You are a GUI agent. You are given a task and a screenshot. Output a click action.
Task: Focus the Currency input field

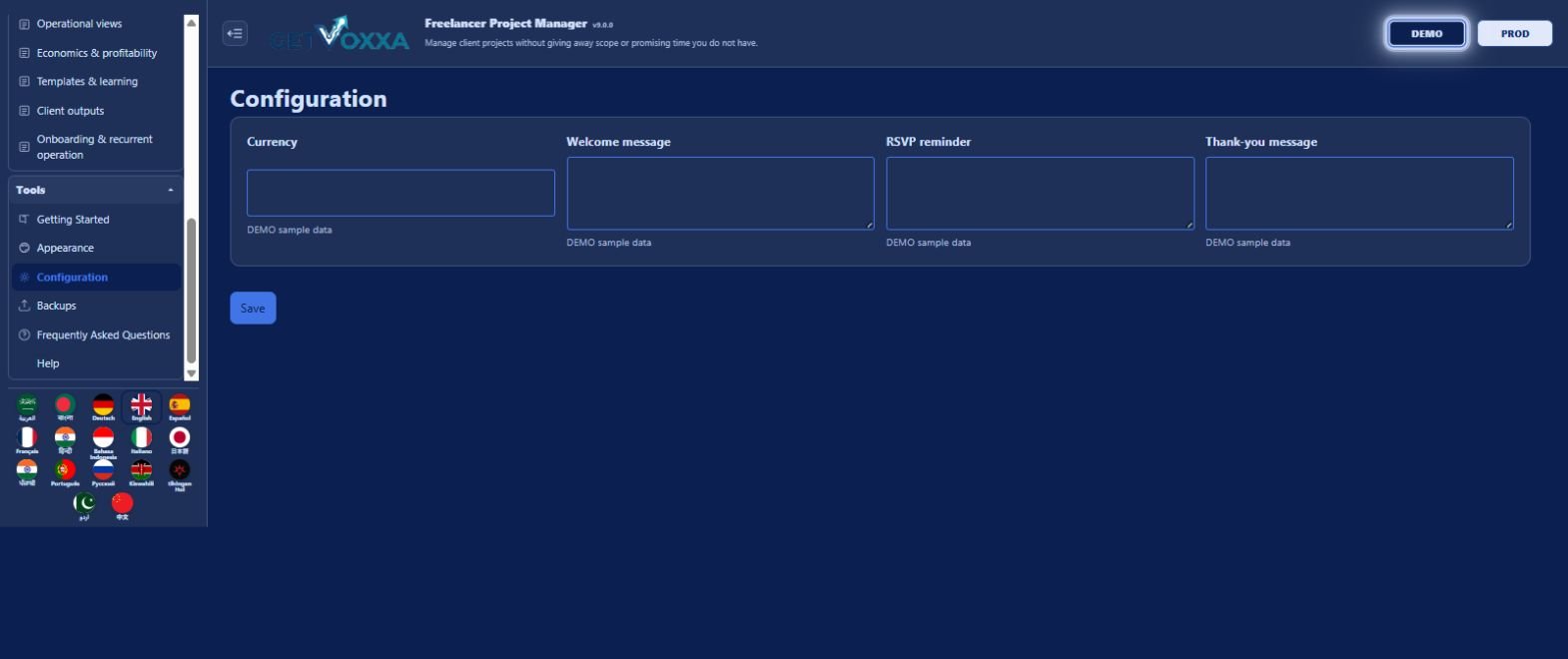click(400, 193)
